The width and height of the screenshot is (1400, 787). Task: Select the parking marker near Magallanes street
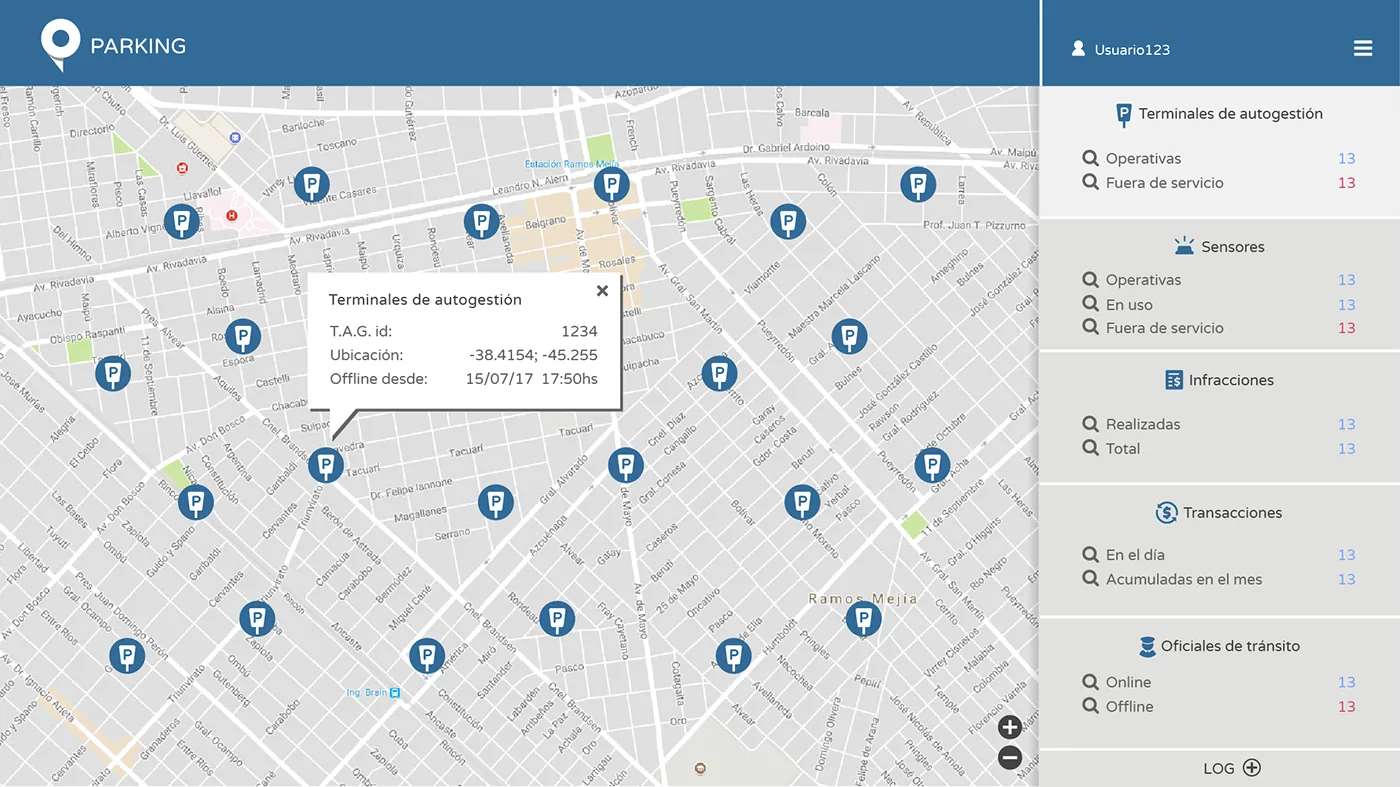click(495, 502)
